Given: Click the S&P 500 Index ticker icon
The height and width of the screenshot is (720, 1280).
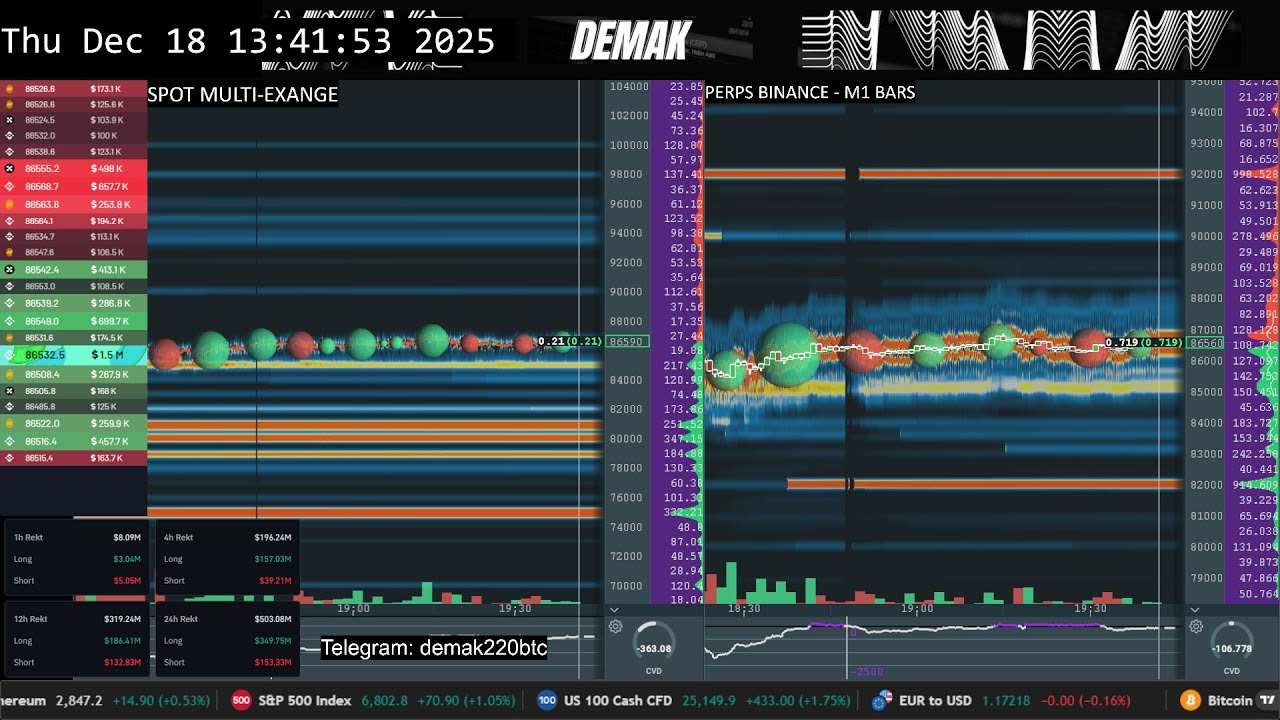Looking at the screenshot, I should click(x=241, y=700).
